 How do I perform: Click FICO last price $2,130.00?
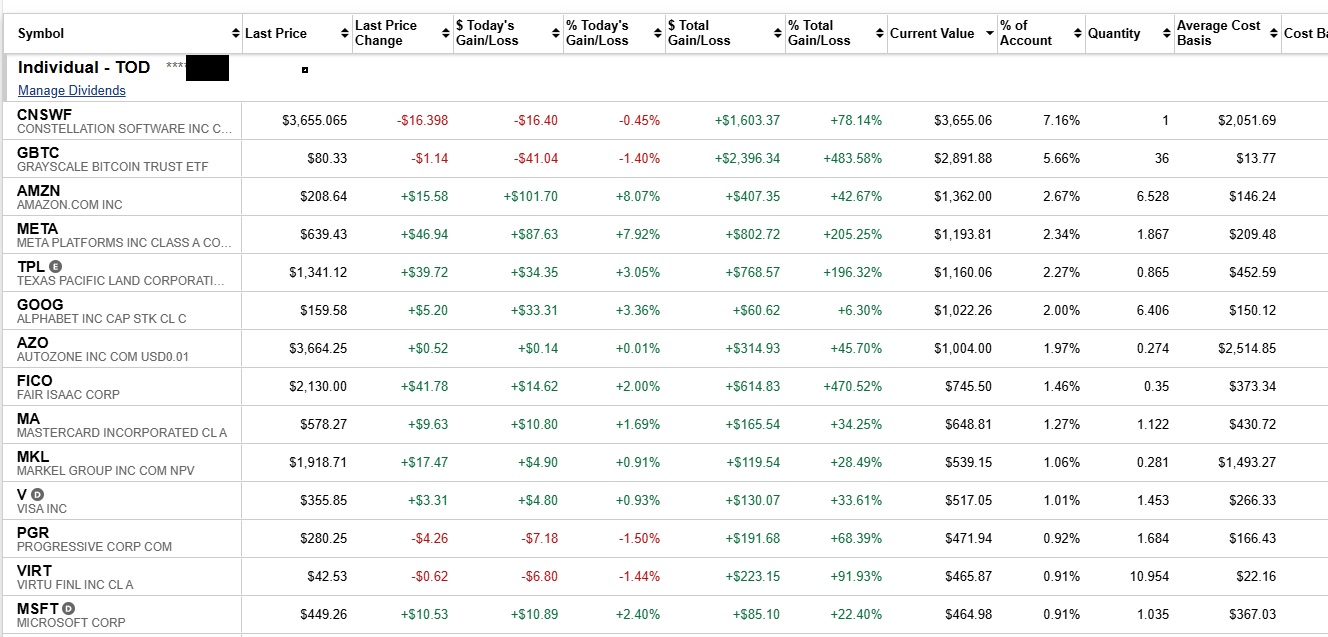tap(318, 386)
